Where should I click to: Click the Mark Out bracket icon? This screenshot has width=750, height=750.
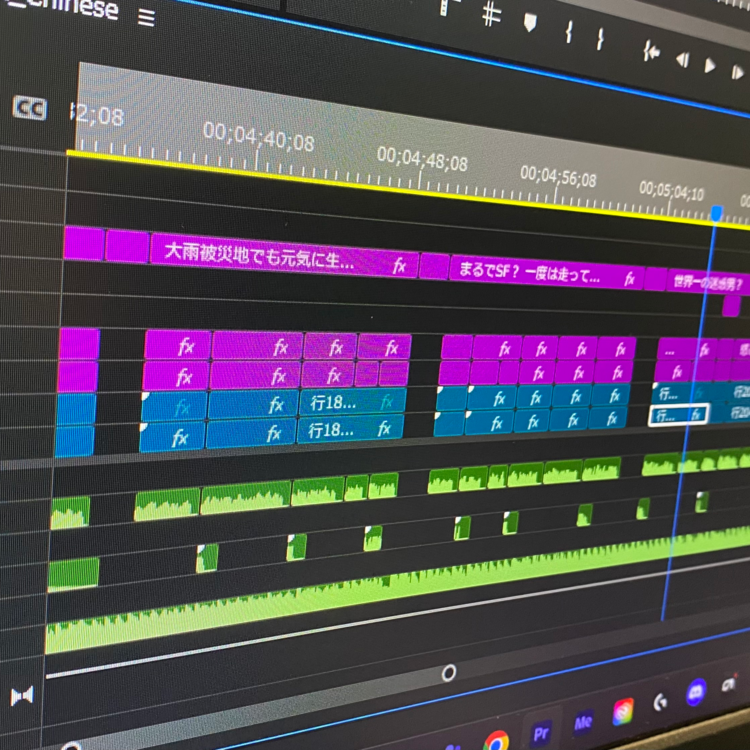600,39
